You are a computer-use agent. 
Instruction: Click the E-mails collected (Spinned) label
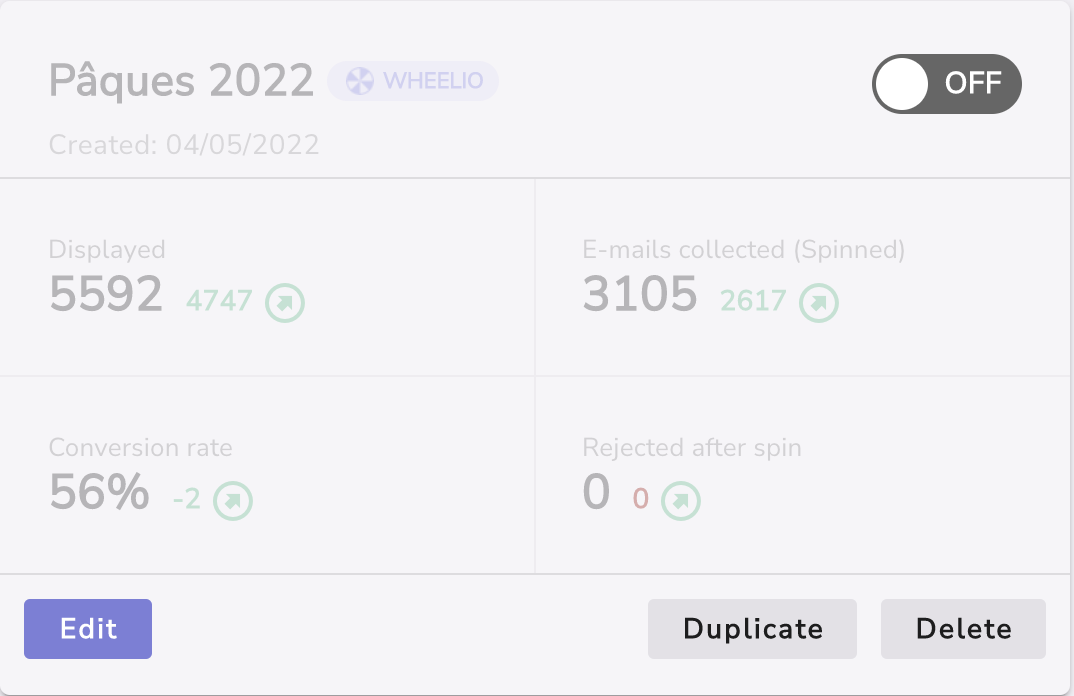(x=743, y=250)
